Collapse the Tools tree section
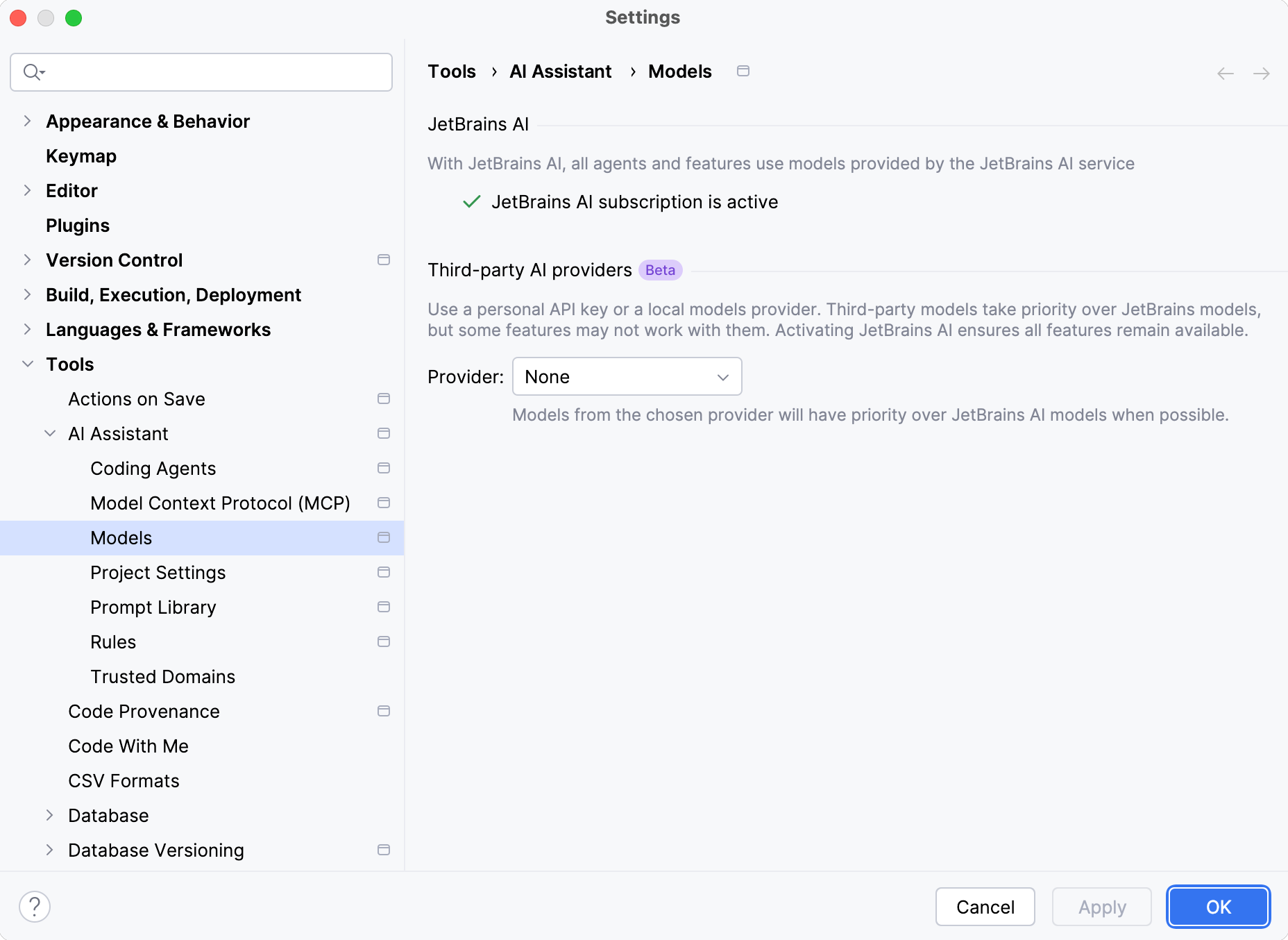 pos(28,364)
